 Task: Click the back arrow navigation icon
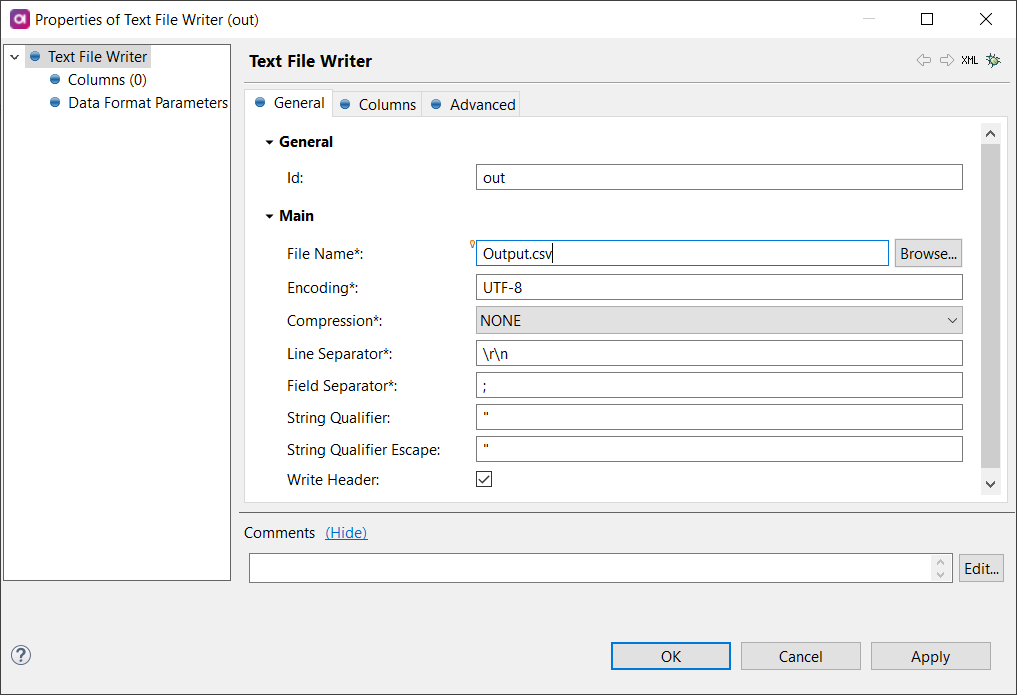tap(923, 61)
